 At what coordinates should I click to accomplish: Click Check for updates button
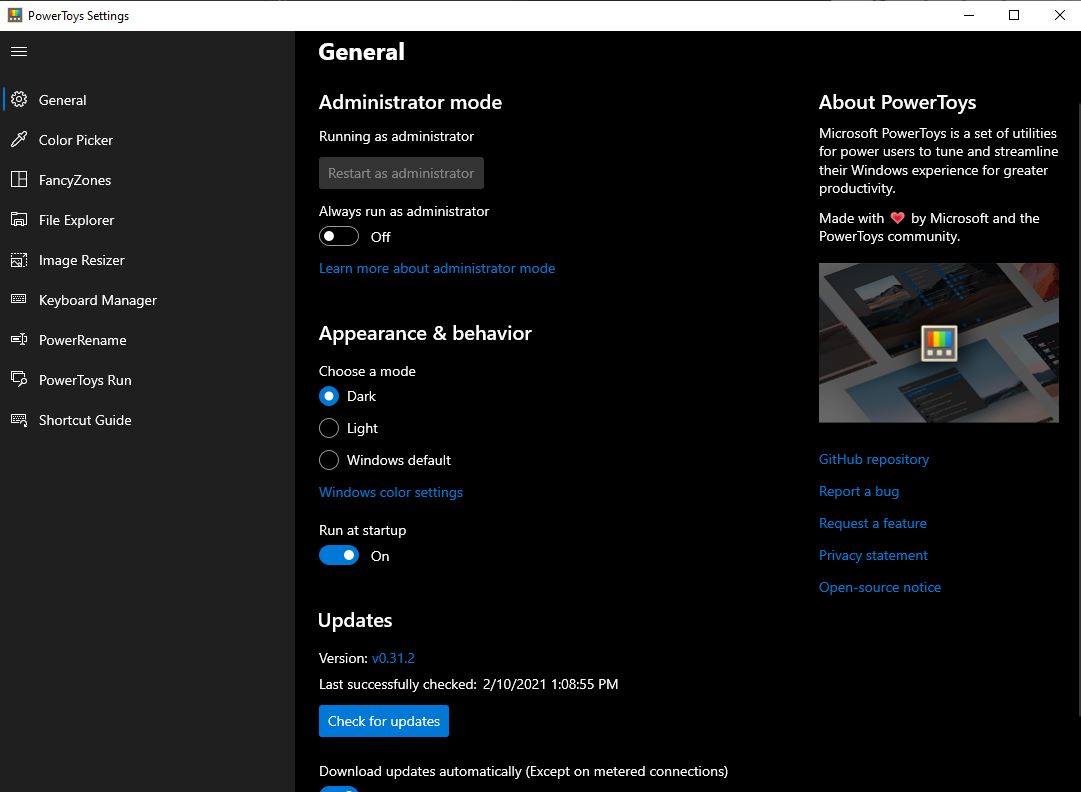(384, 721)
